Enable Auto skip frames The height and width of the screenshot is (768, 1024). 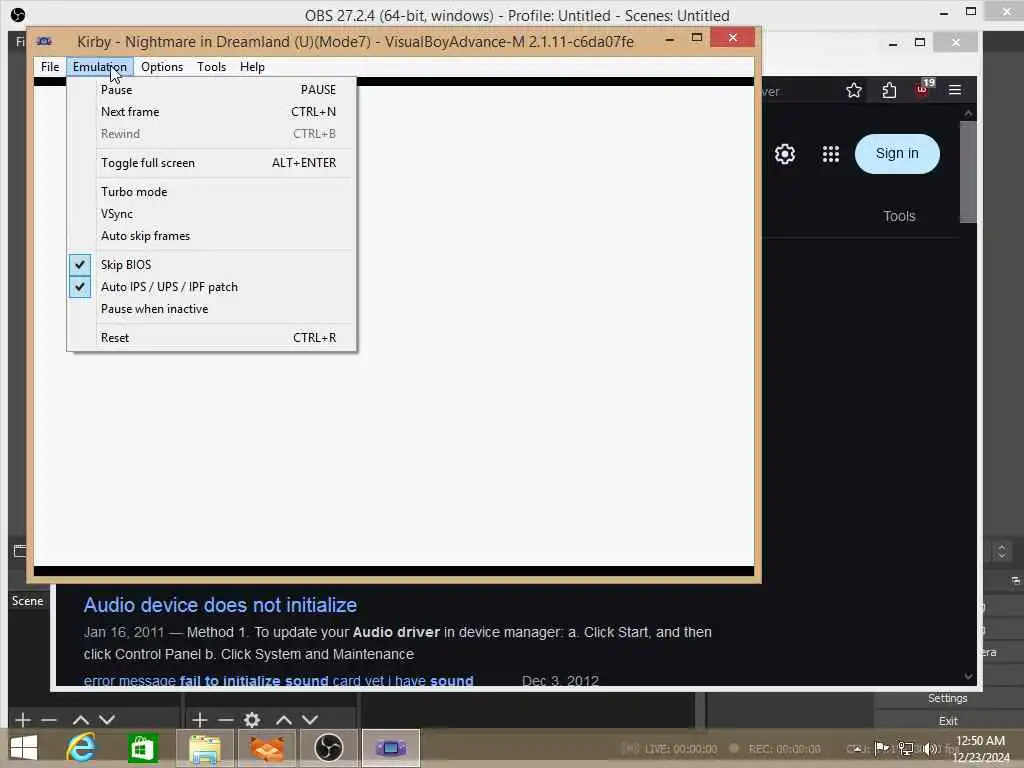[212, 236]
